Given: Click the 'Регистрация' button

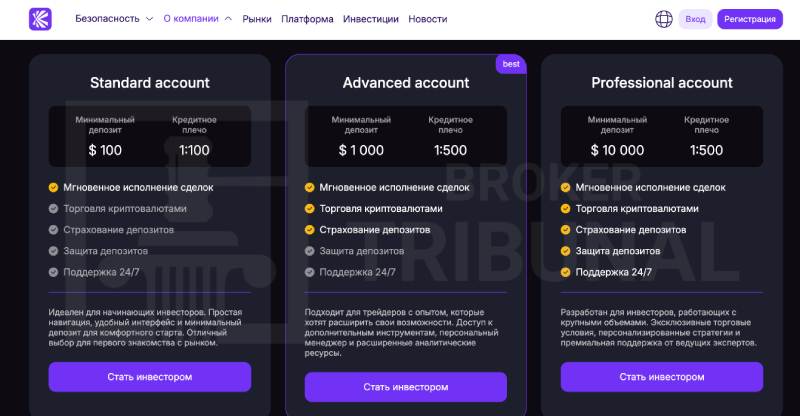Looking at the screenshot, I should 749,19.
